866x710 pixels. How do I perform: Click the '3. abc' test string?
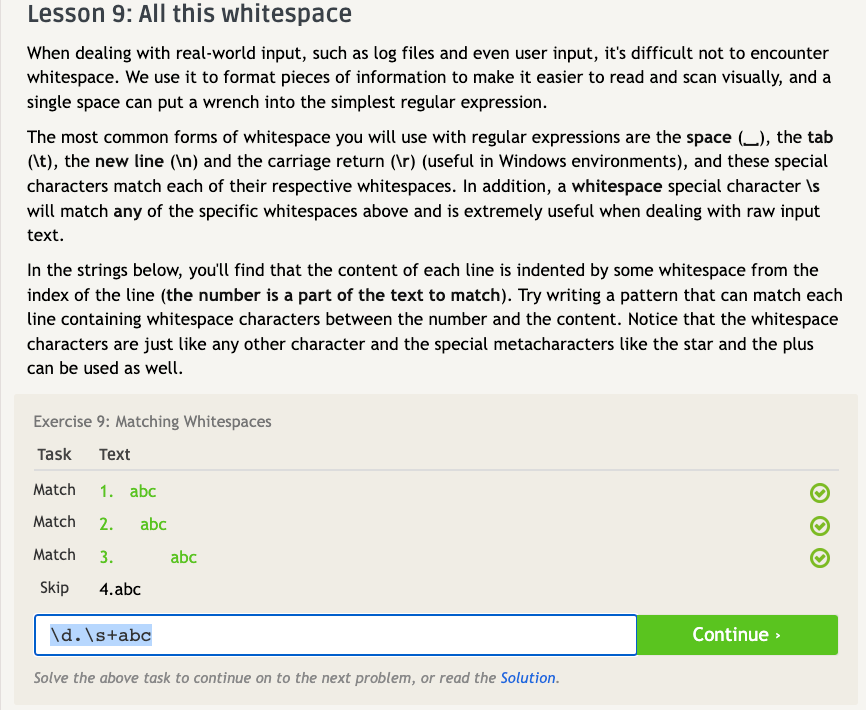[x=148, y=557]
